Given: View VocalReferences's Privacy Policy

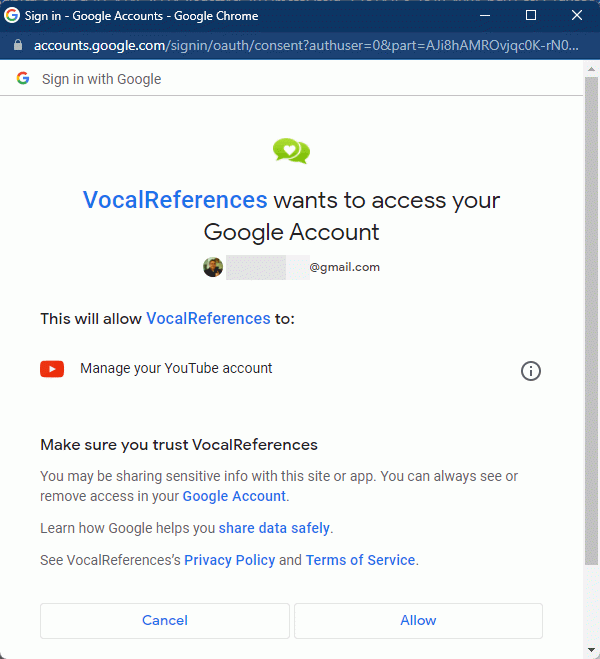Looking at the screenshot, I should tap(229, 560).
